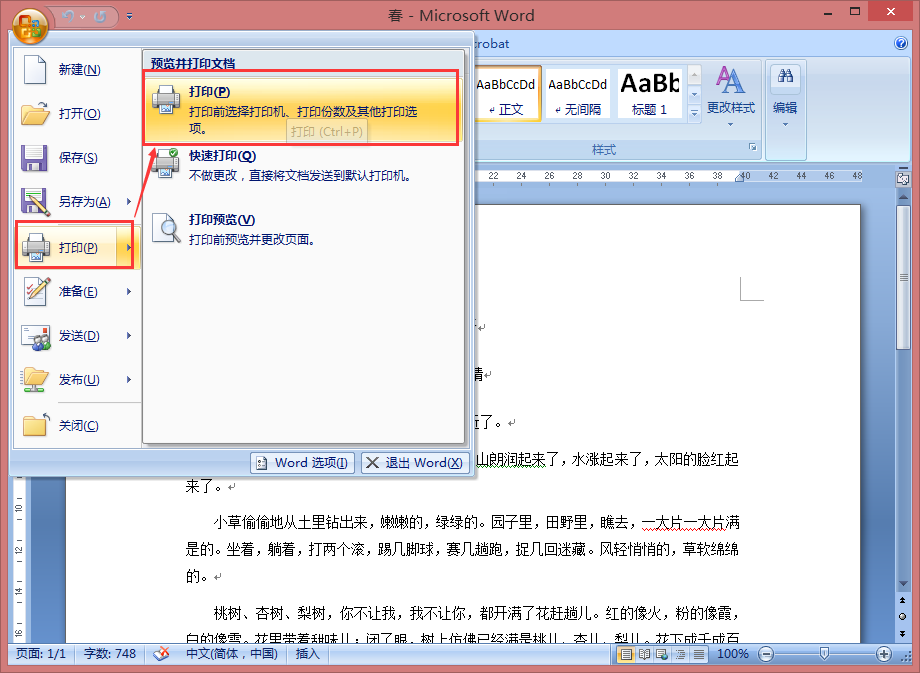Click the zoom in plus button
This screenshot has width=920, height=673.
(x=883, y=654)
